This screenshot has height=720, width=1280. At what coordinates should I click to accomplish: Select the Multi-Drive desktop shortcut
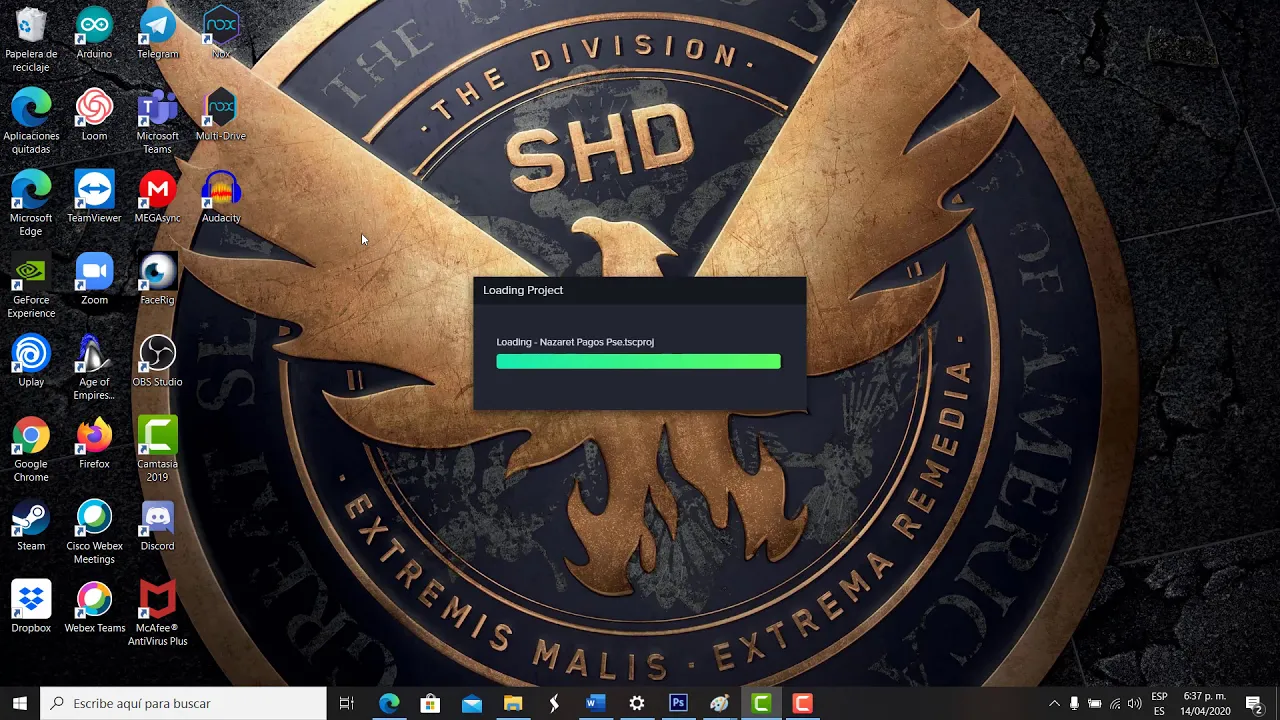coord(221,115)
